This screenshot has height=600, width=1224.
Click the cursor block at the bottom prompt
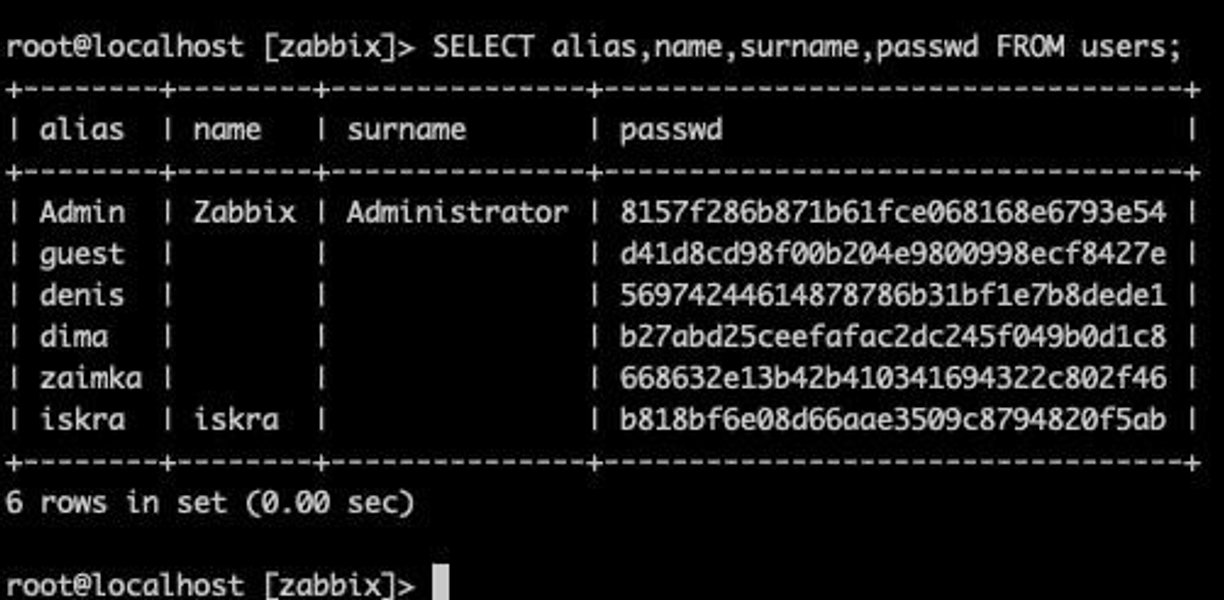tap(440, 583)
